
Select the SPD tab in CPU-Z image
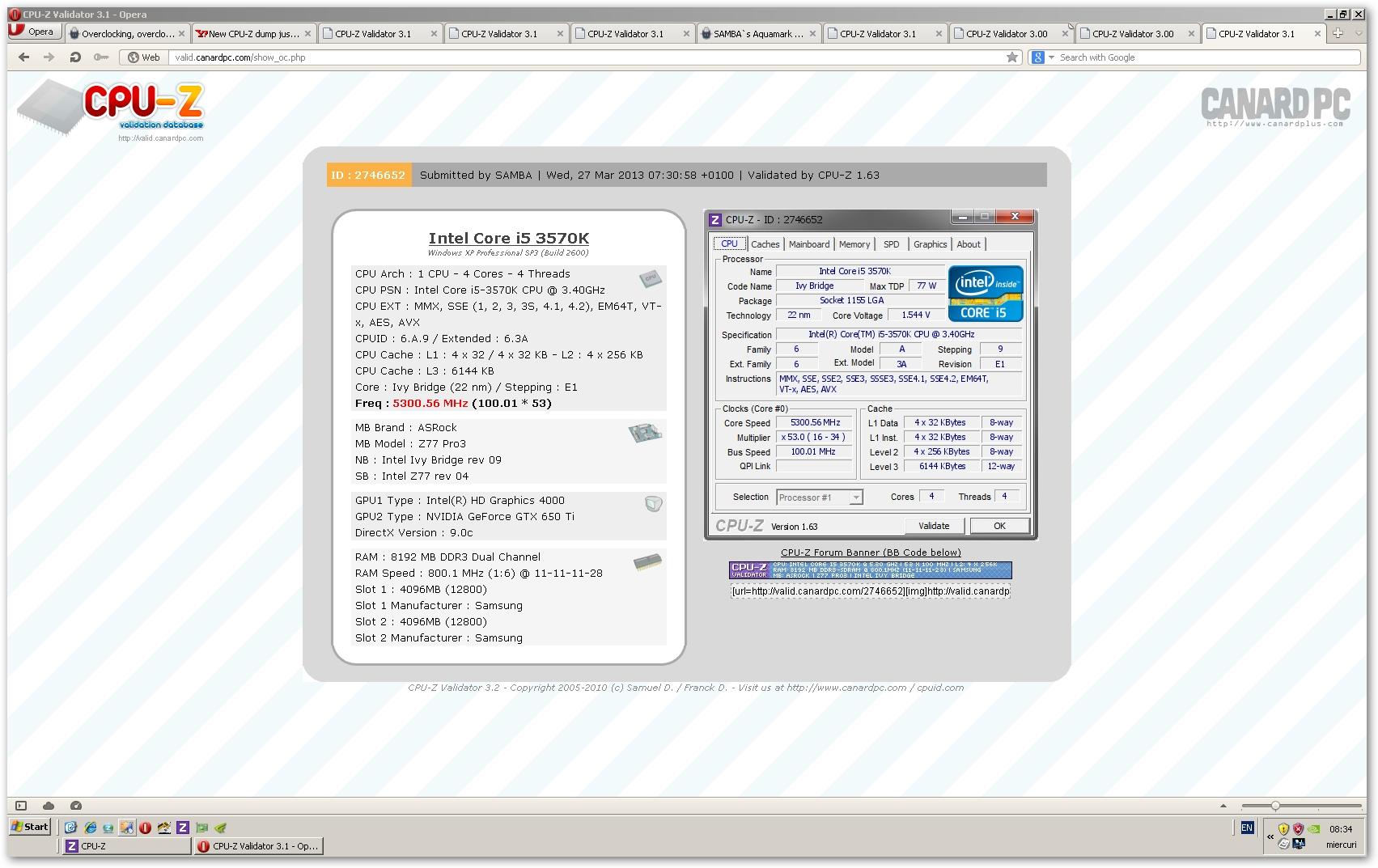891,244
